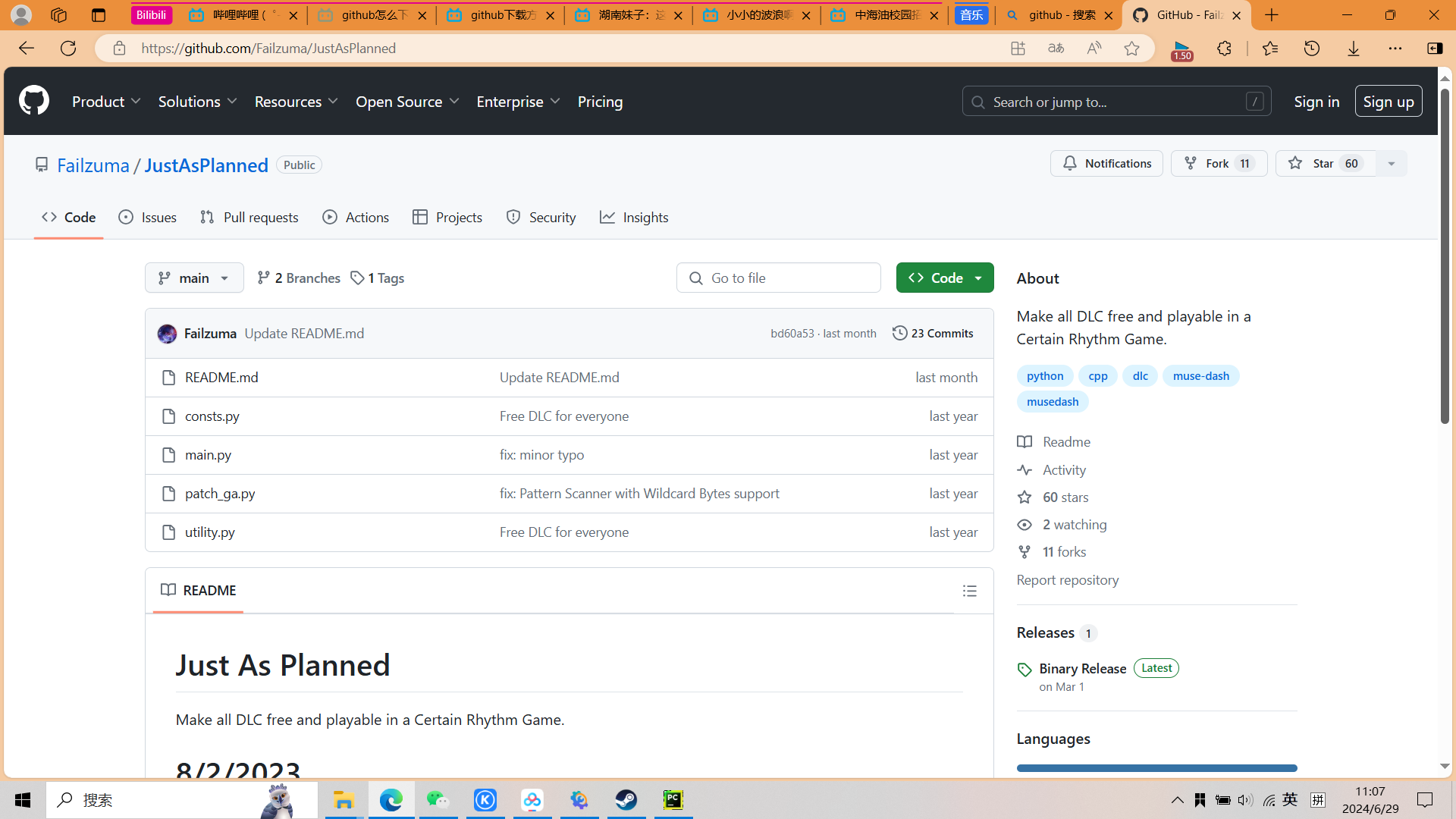1456x819 pixels.
Task: Open PyCharm from the taskbar
Action: click(673, 800)
